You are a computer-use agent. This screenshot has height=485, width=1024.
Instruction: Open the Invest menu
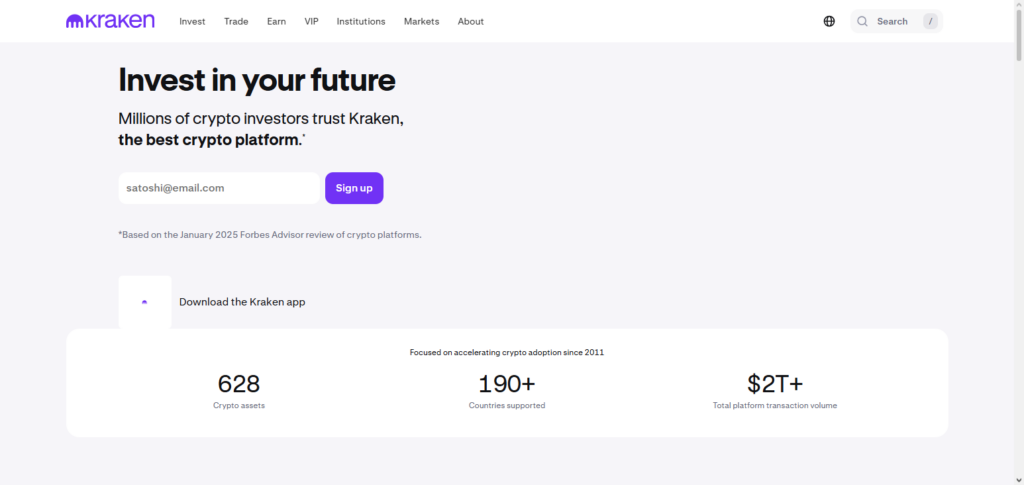(x=192, y=21)
